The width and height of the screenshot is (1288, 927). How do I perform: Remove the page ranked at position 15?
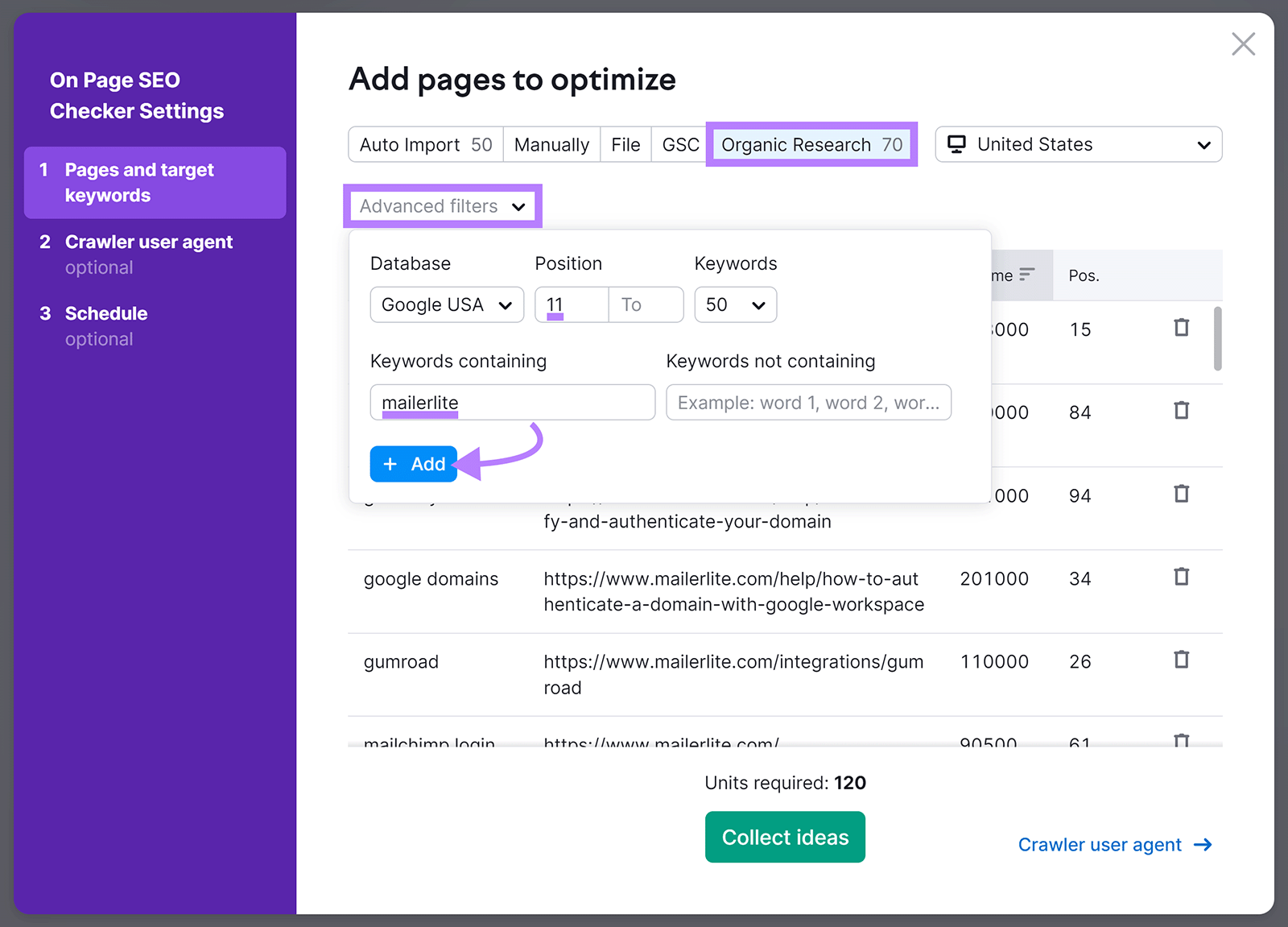[x=1182, y=327]
